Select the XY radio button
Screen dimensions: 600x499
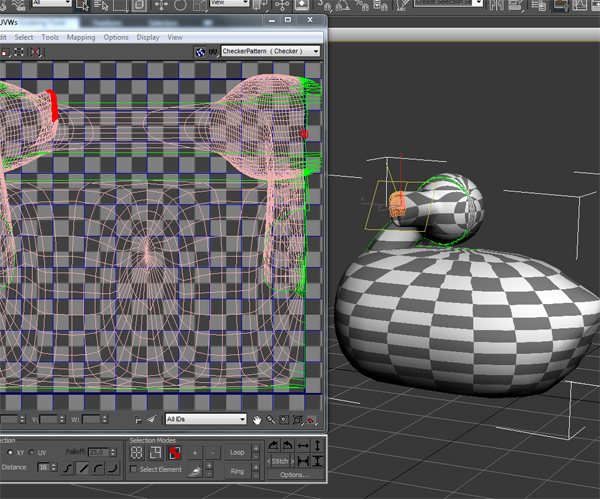pyautogui.click(x=10, y=452)
